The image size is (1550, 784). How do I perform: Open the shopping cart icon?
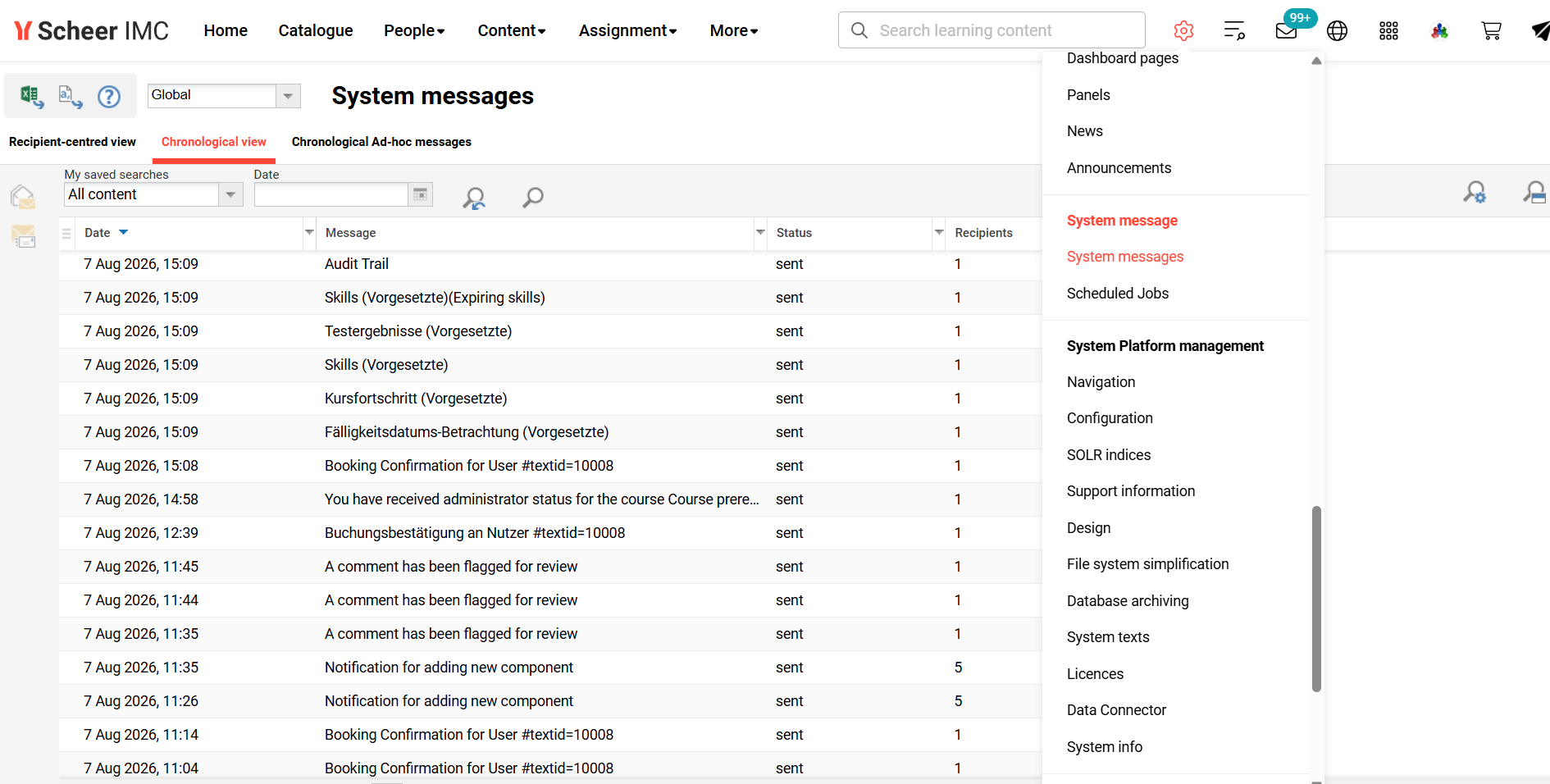coord(1491,30)
